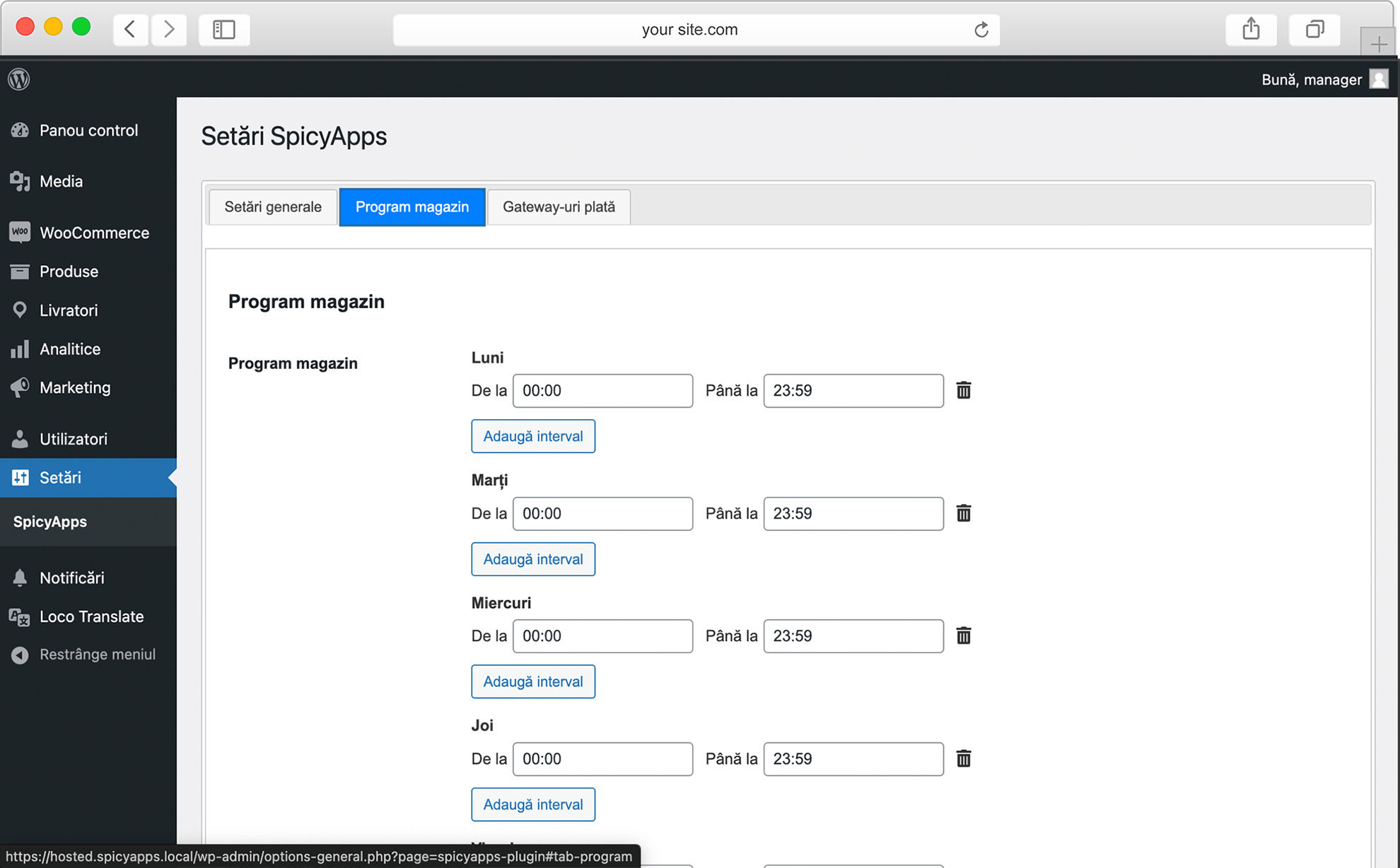1400x868 pixels.
Task: Edit Miercuri De la time field
Action: point(602,636)
